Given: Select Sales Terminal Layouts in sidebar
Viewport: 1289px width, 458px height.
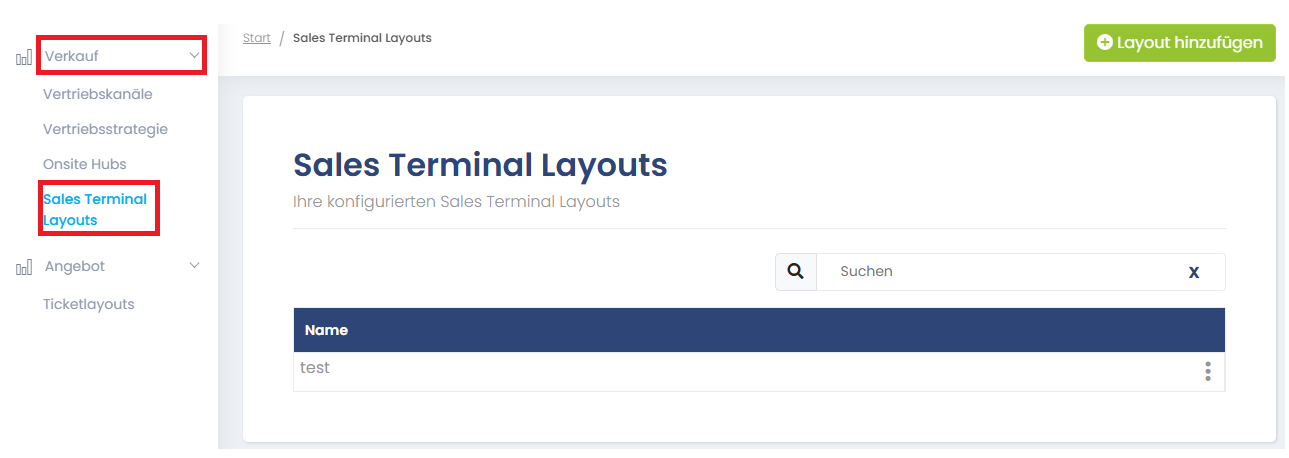Looking at the screenshot, I should click(x=95, y=209).
